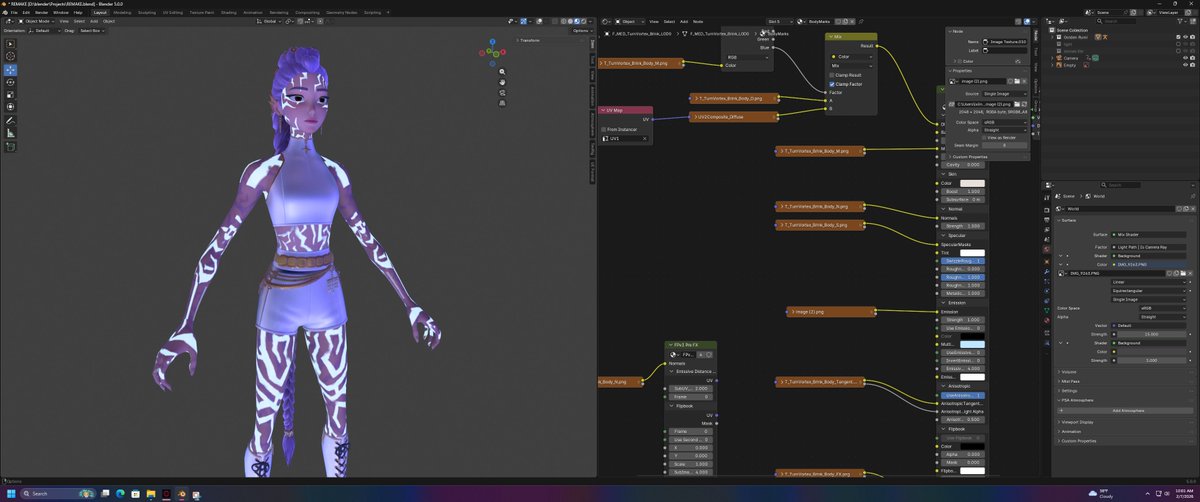This screenshot has width=1200, height=502.
Task: Open the File menu
Action: pos(12,12)
